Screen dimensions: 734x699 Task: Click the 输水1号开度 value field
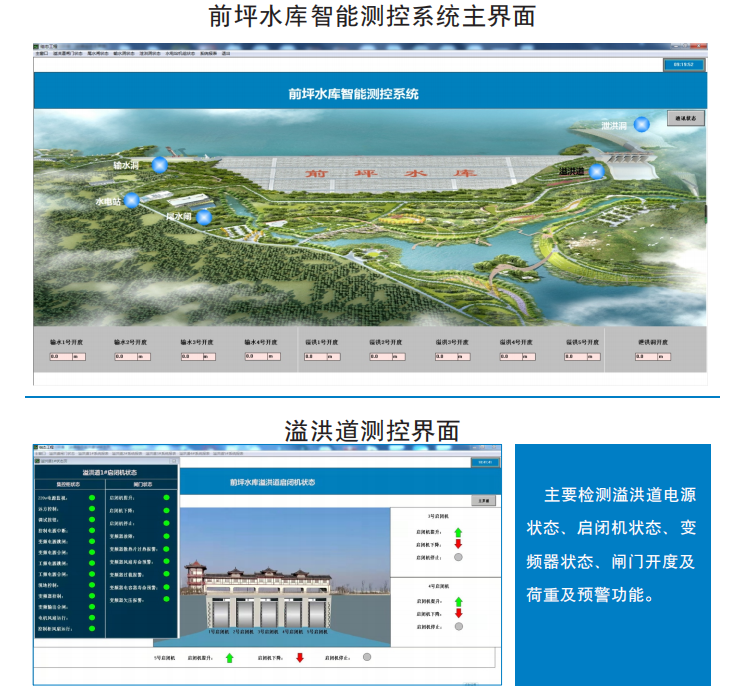[x=59, y=356]
